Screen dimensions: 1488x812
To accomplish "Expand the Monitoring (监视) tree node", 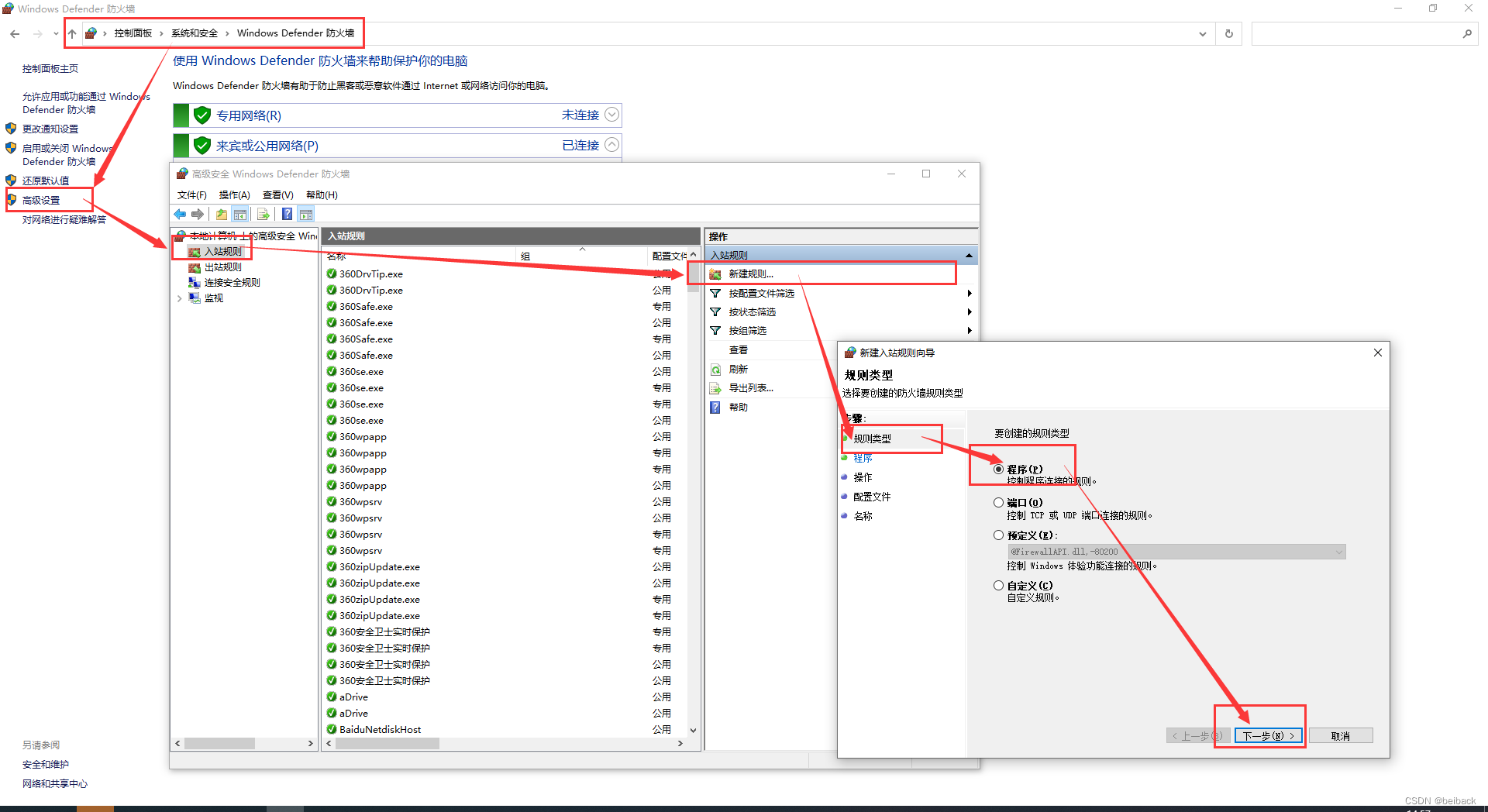I will click(180, 298).
